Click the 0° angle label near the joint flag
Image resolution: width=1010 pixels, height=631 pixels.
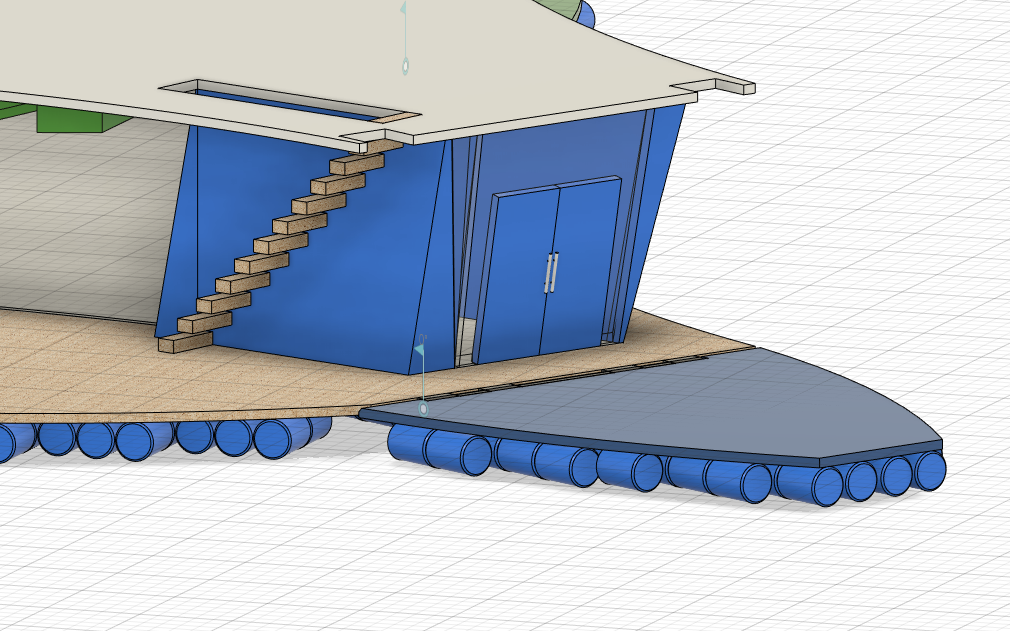tap(424, 338)
